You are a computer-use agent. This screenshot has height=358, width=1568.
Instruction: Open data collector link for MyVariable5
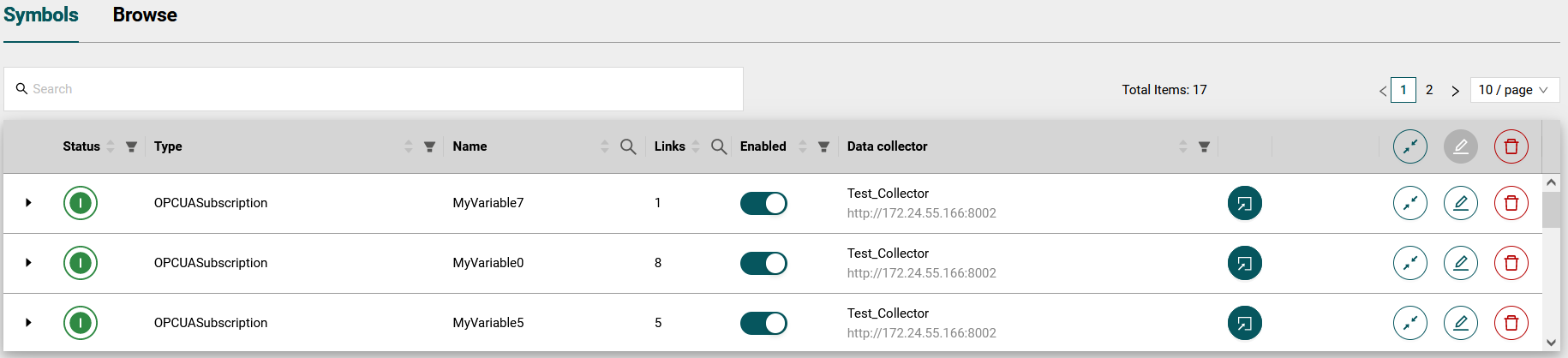pos(1244,323)
